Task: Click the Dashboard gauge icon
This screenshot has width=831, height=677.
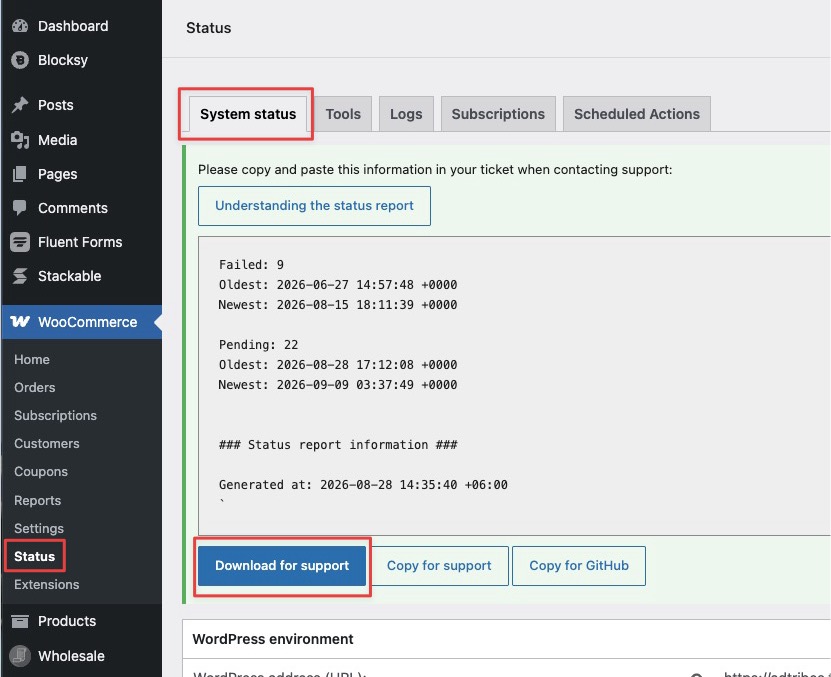Action: coord(20,26)
